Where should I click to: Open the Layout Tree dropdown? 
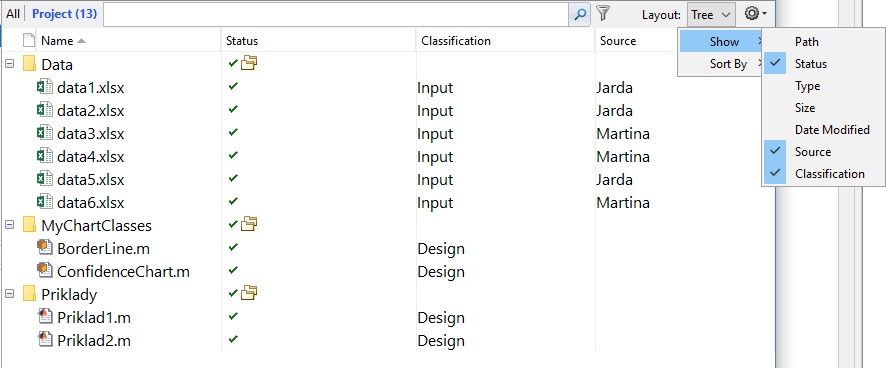(711, 15)
